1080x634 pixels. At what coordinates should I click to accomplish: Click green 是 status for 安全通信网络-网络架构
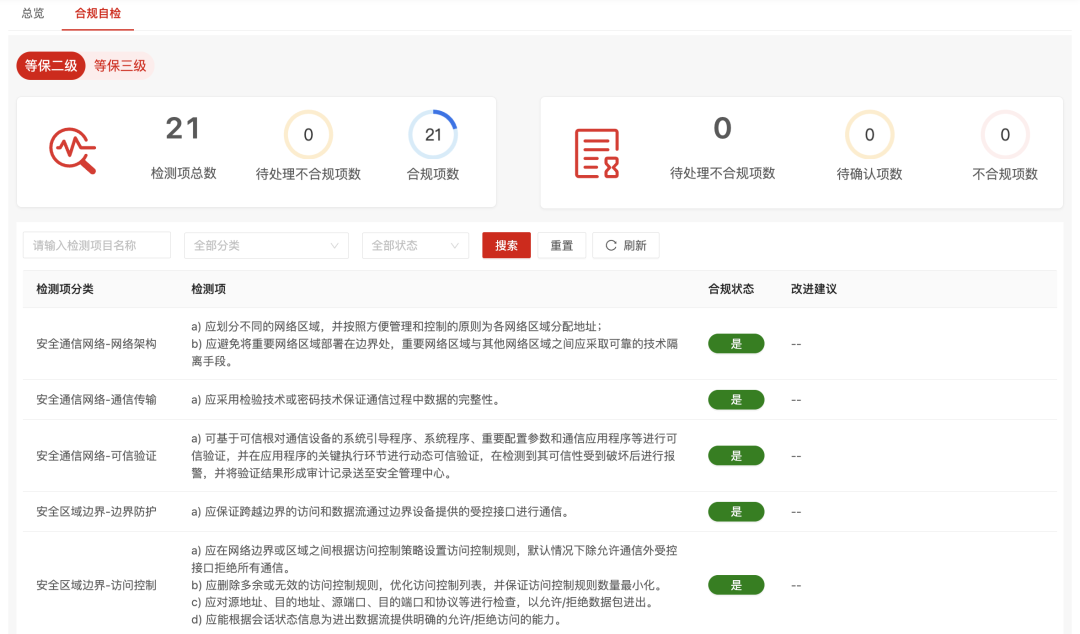click(736, 344)
